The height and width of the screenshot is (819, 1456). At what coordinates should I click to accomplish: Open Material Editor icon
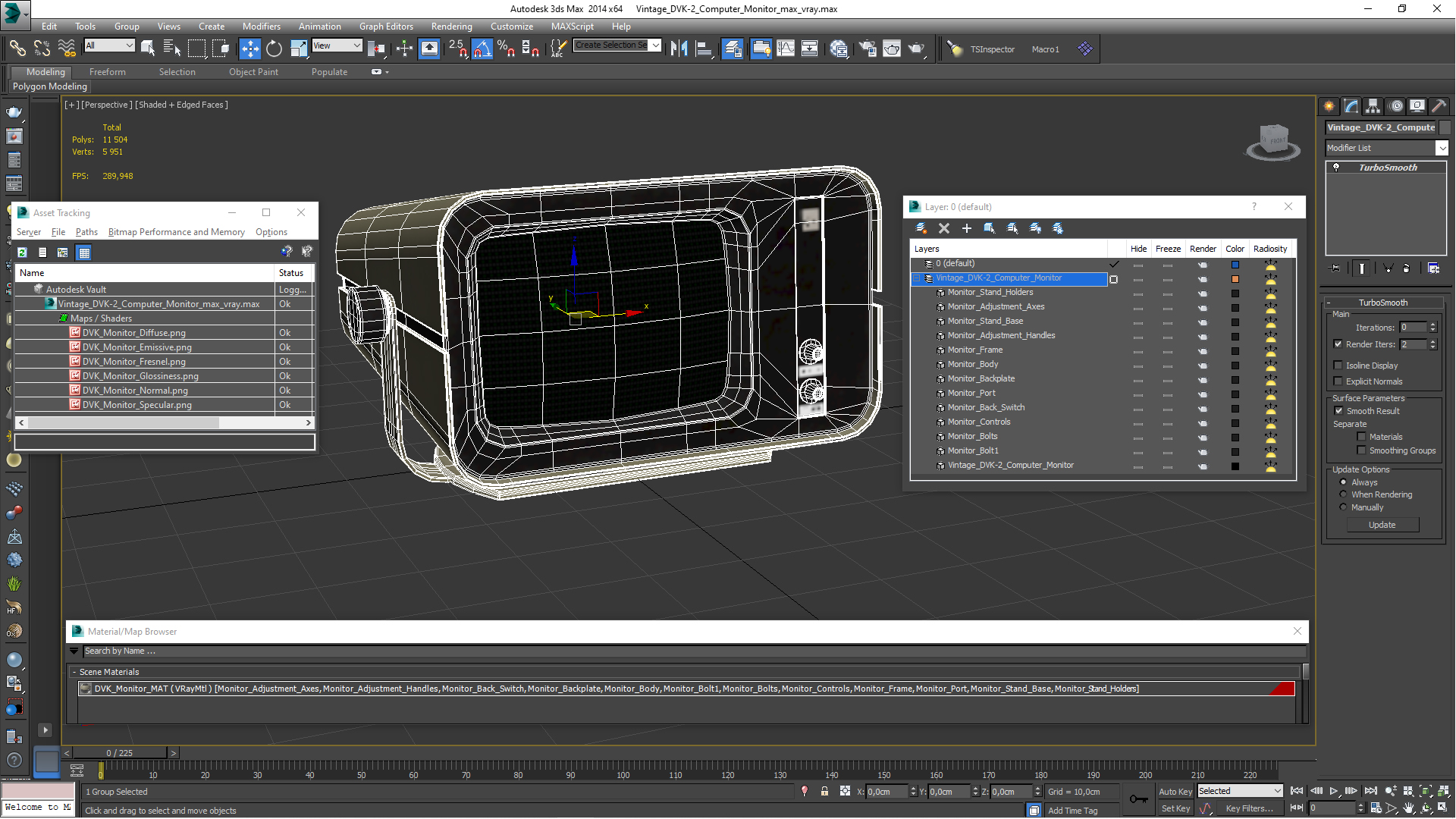[839, 49]
